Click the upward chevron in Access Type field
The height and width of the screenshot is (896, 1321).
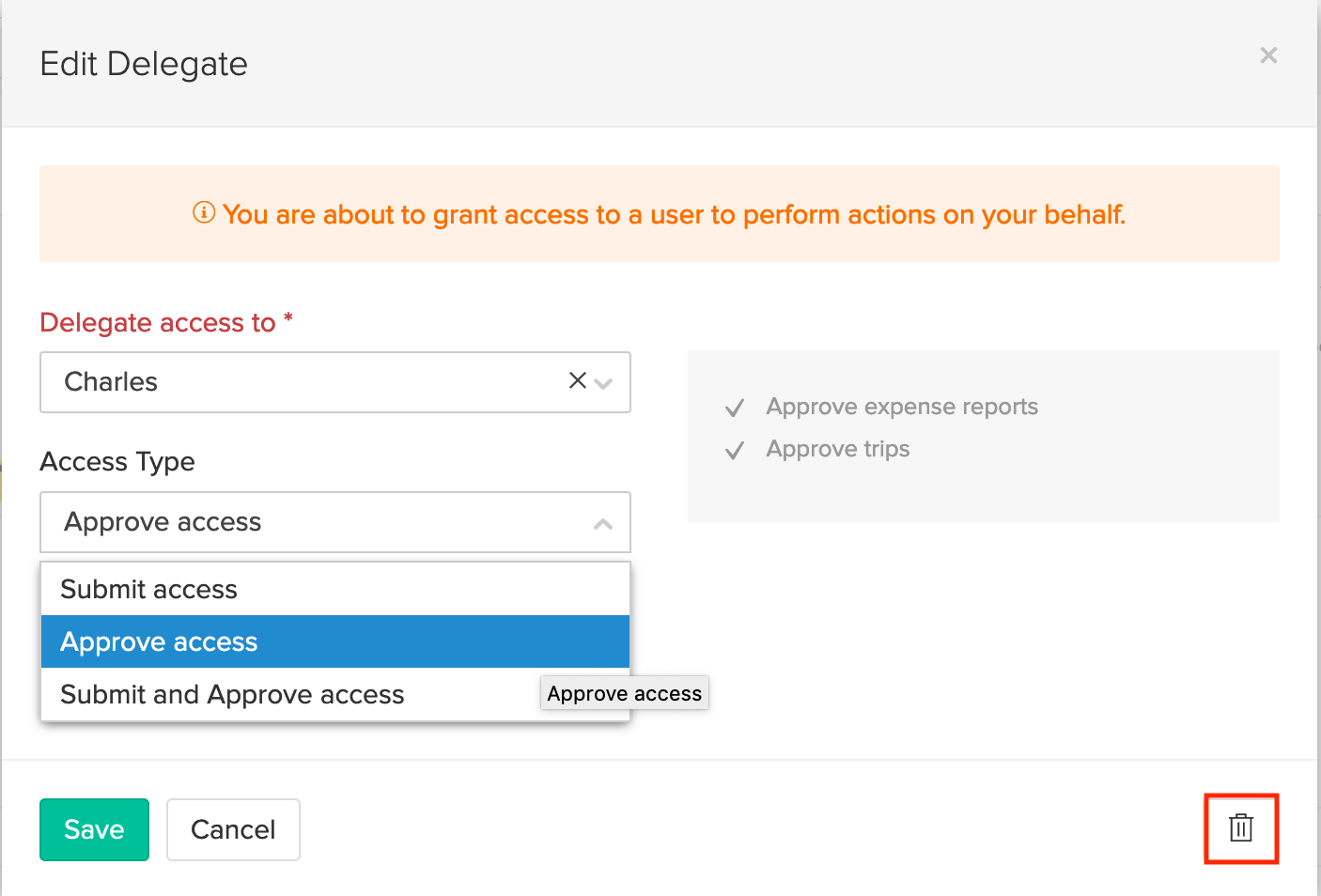[x=602, y=523]
